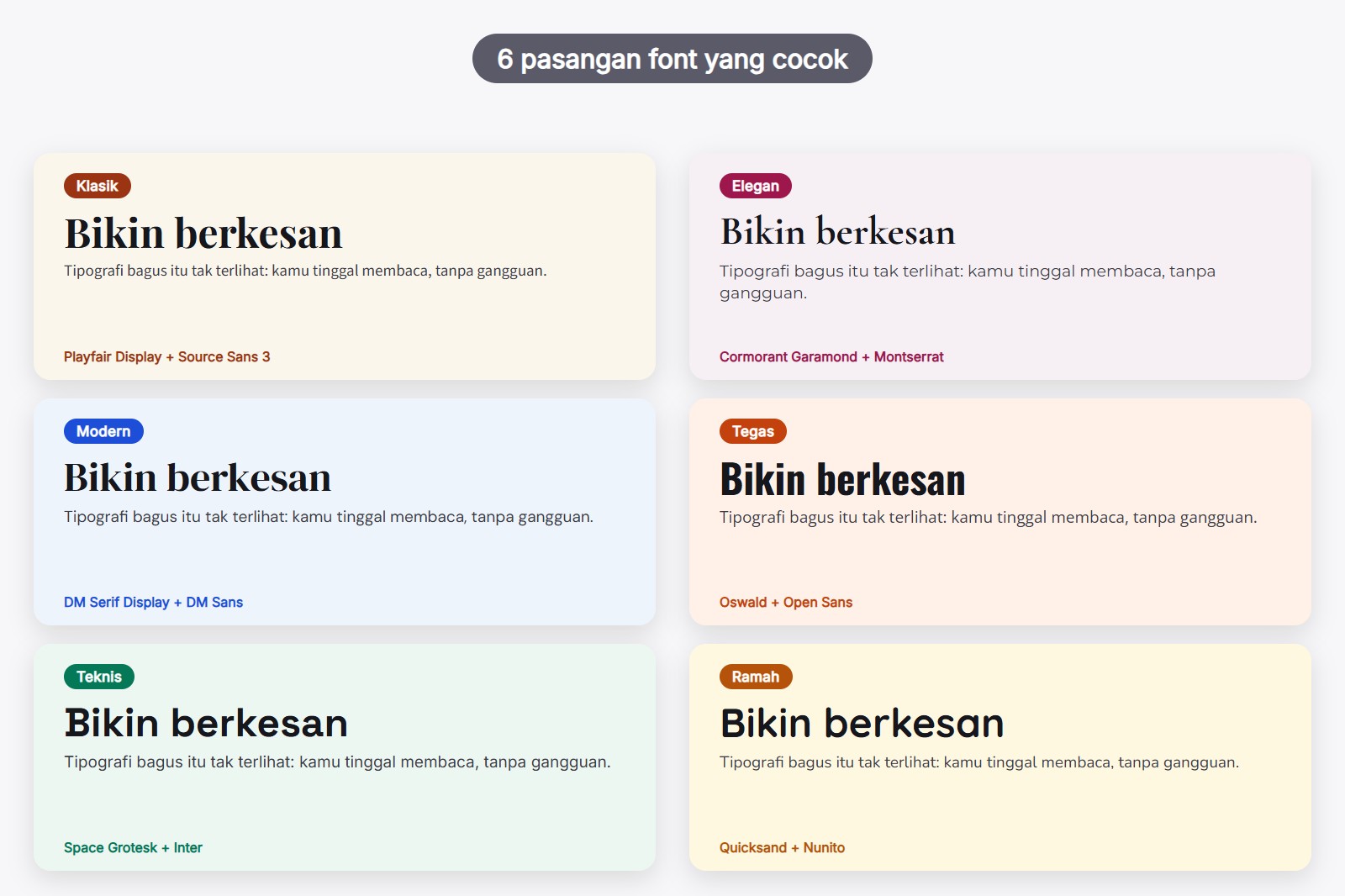Screen dimensions: 1345x896
Task: Click the Oswald + Open Sans label
Action: [x=786, y=602]
